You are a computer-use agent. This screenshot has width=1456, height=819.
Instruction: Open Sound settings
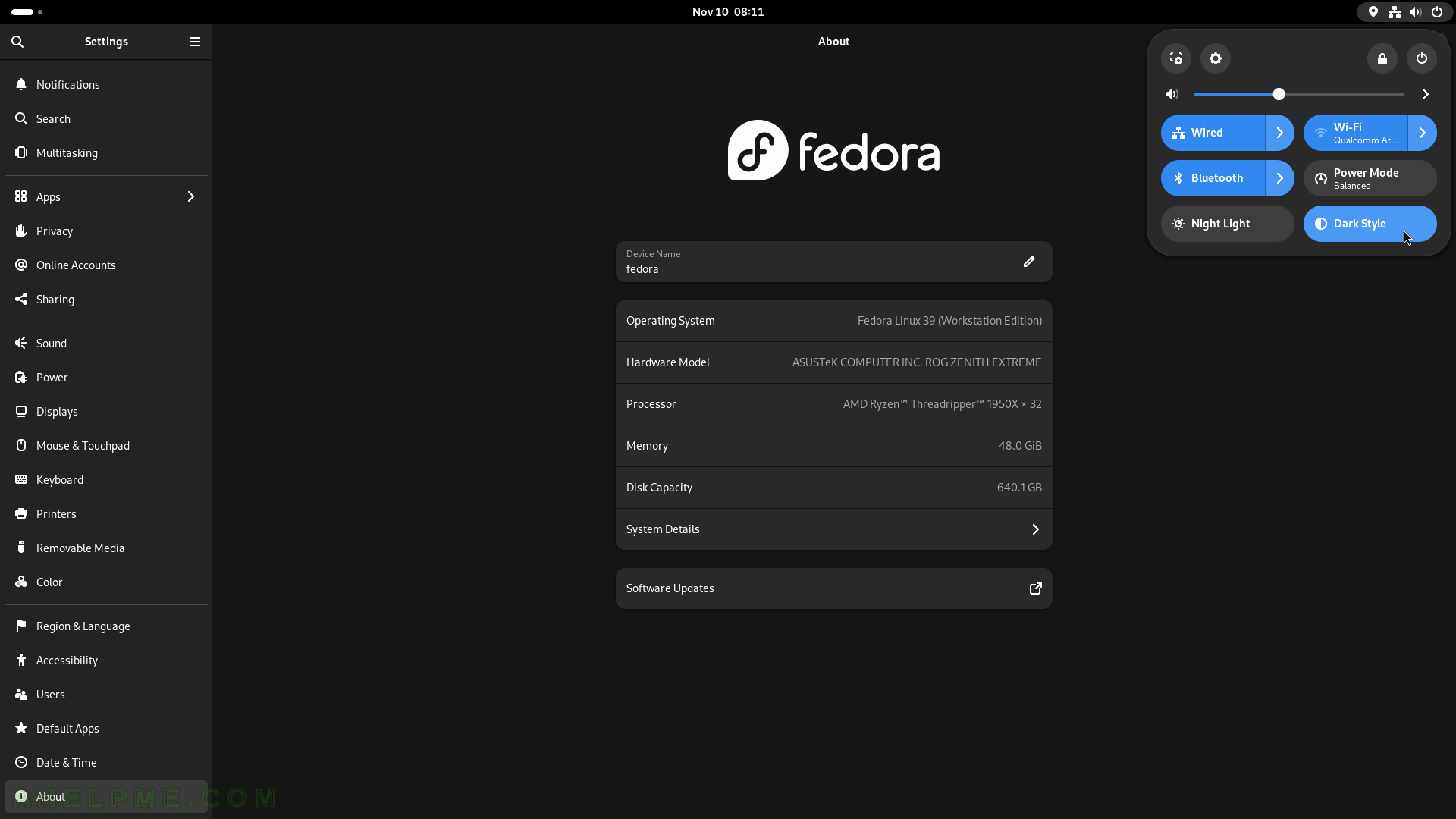106,343
